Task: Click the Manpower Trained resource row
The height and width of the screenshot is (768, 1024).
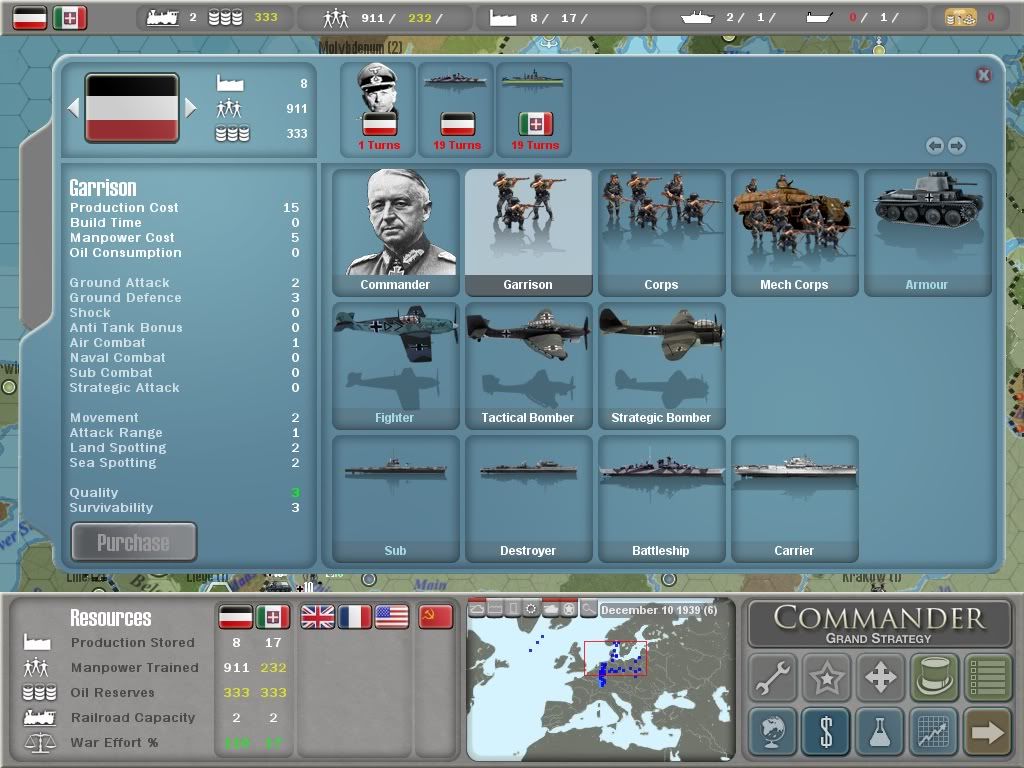Action: pos(157,667)
